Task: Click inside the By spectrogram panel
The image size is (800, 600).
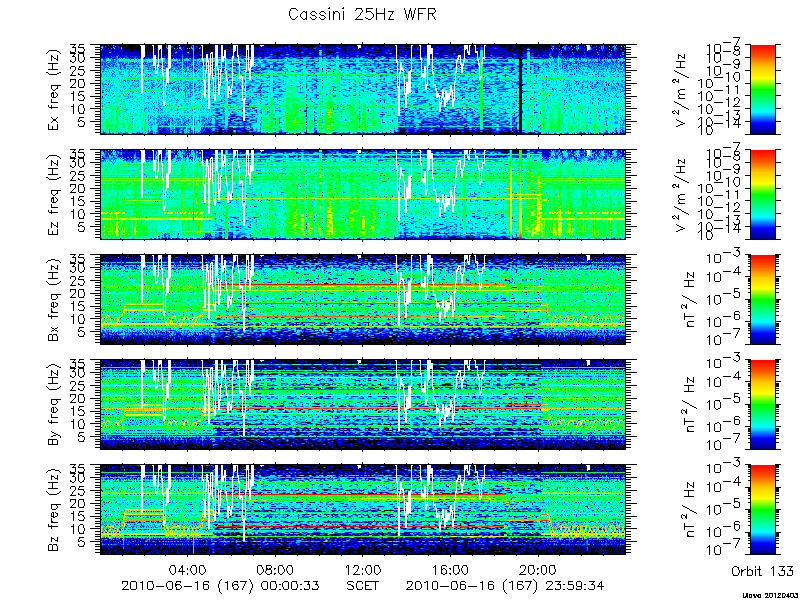Action: [362, 405]
